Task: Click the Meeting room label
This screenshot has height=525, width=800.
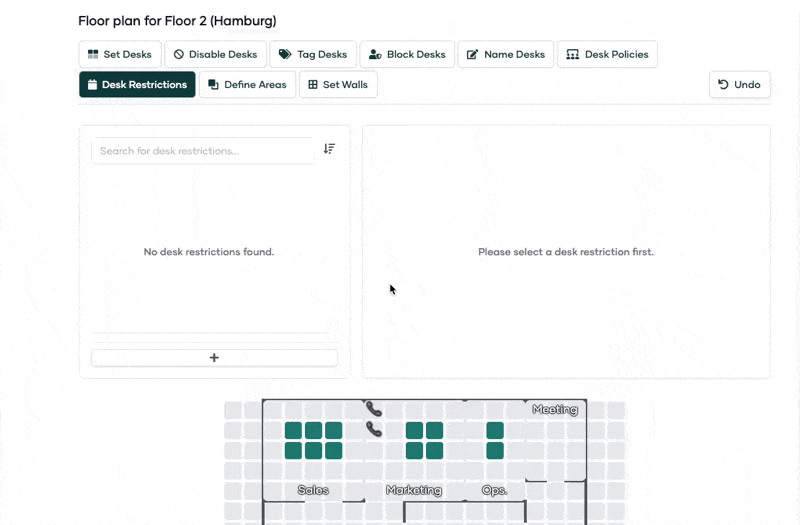Action: [x=555, y=410]
